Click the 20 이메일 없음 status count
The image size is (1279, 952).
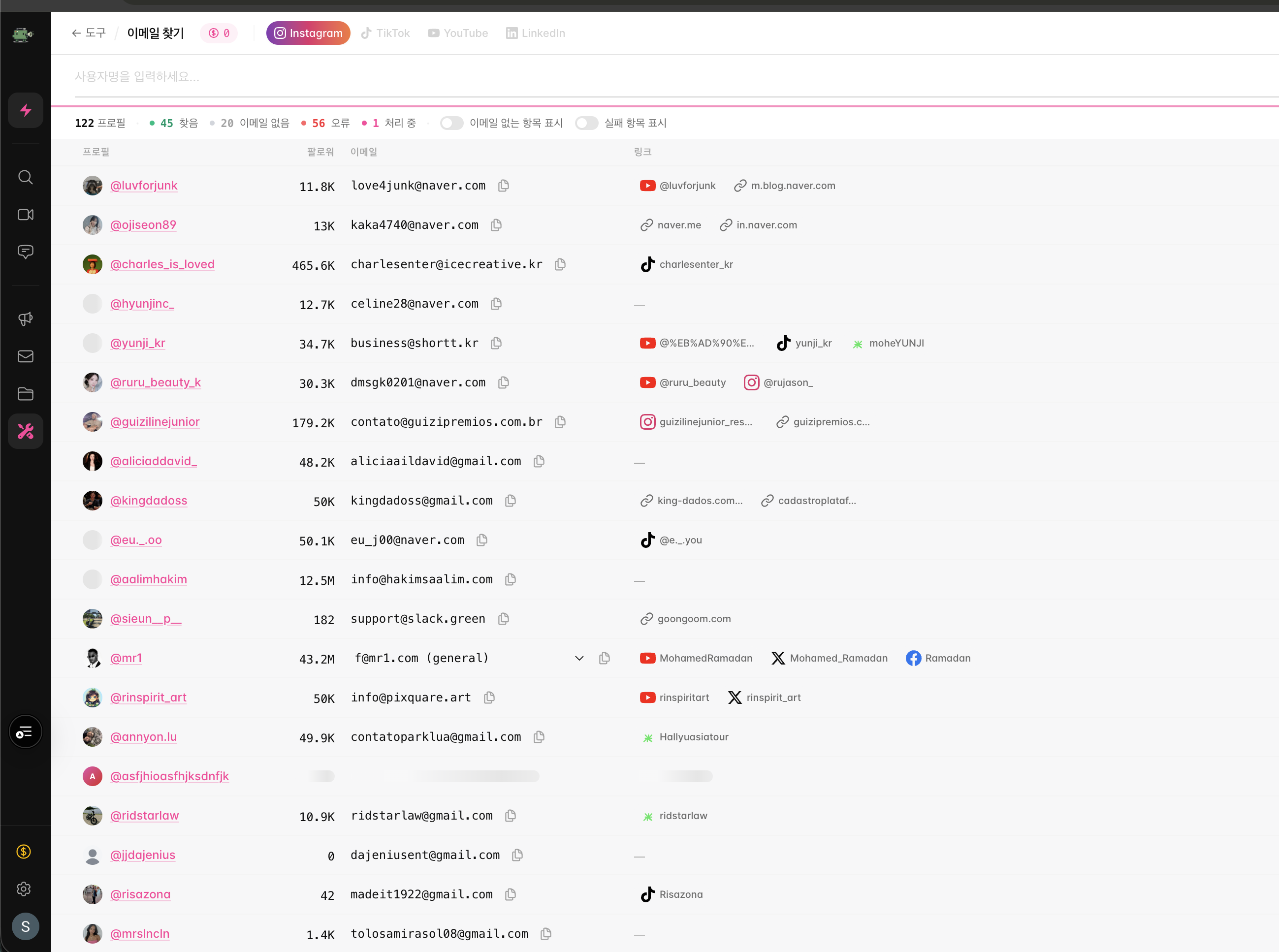tap(249, 124)
